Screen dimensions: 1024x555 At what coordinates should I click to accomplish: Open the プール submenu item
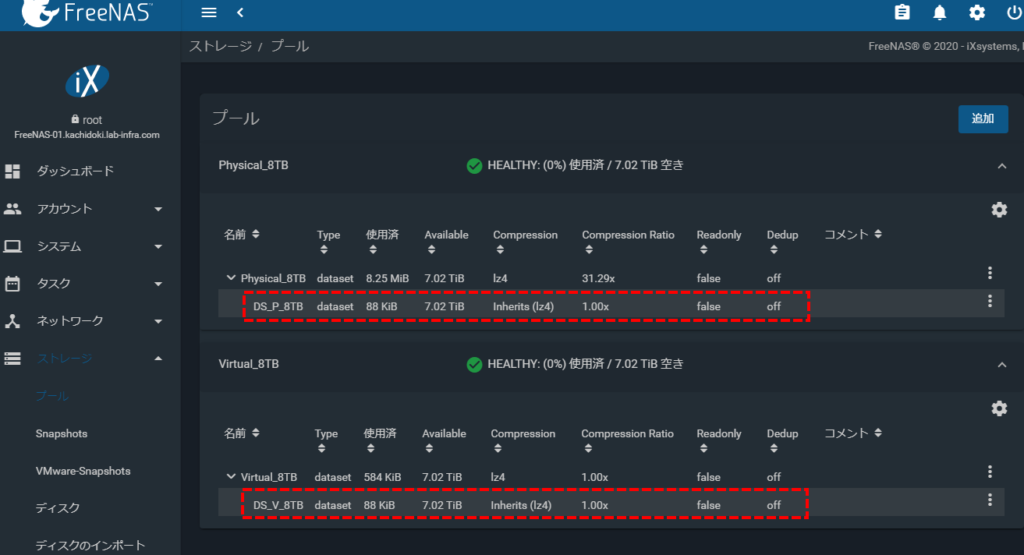52,396
